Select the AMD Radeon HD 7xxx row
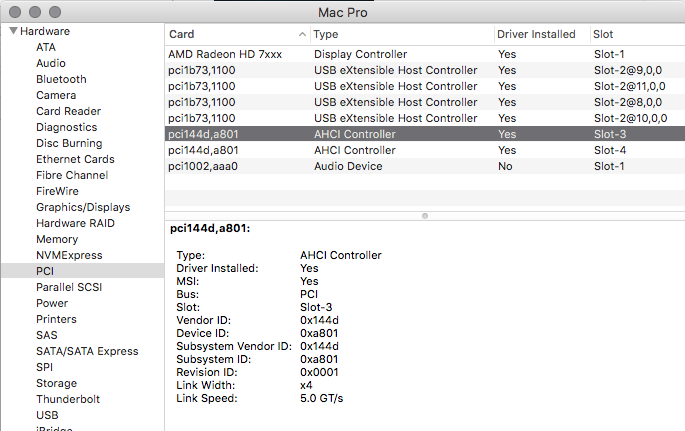The width and height of the screenshot is (685, 431). [x=425, y=54]
